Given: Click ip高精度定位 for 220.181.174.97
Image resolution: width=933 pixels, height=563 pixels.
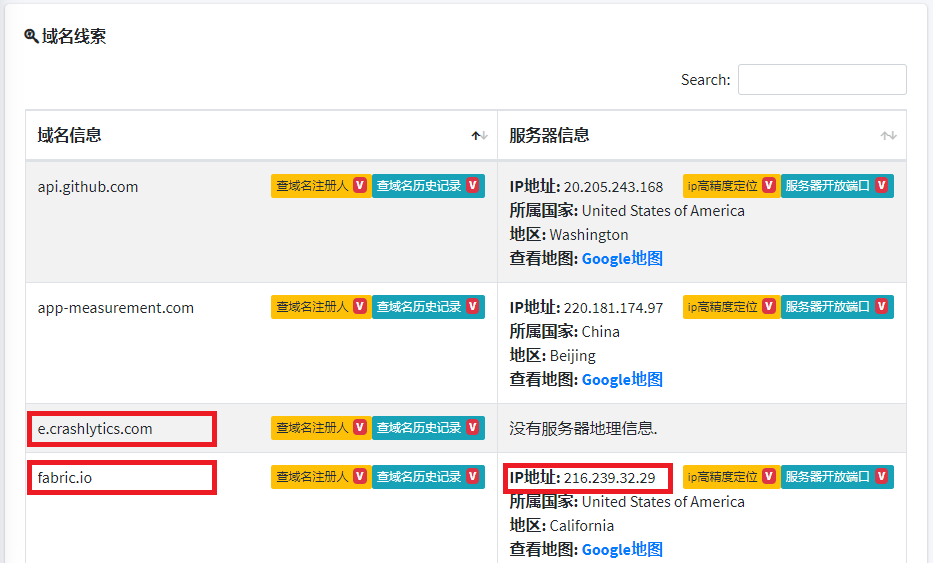Looking at the screenshot, I should [x=731, y=306].
